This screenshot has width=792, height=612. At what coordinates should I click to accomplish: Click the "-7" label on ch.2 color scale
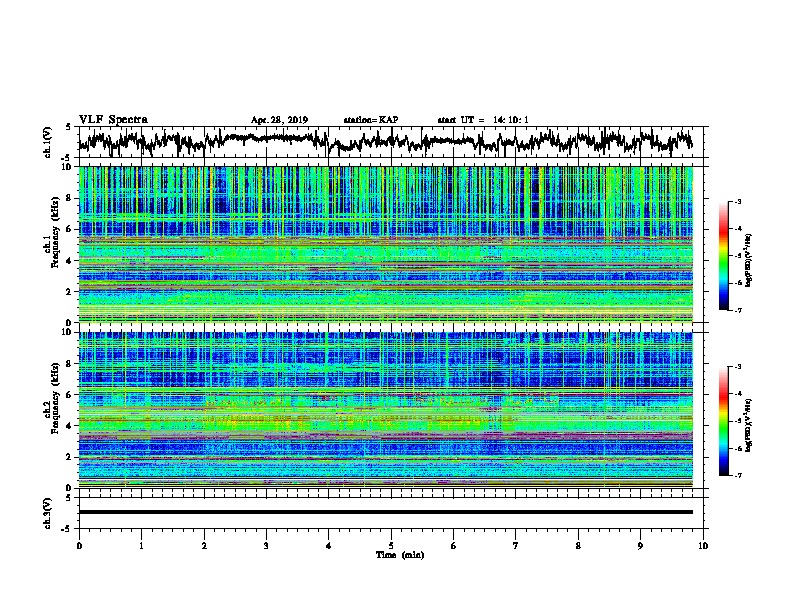point(737,475)
